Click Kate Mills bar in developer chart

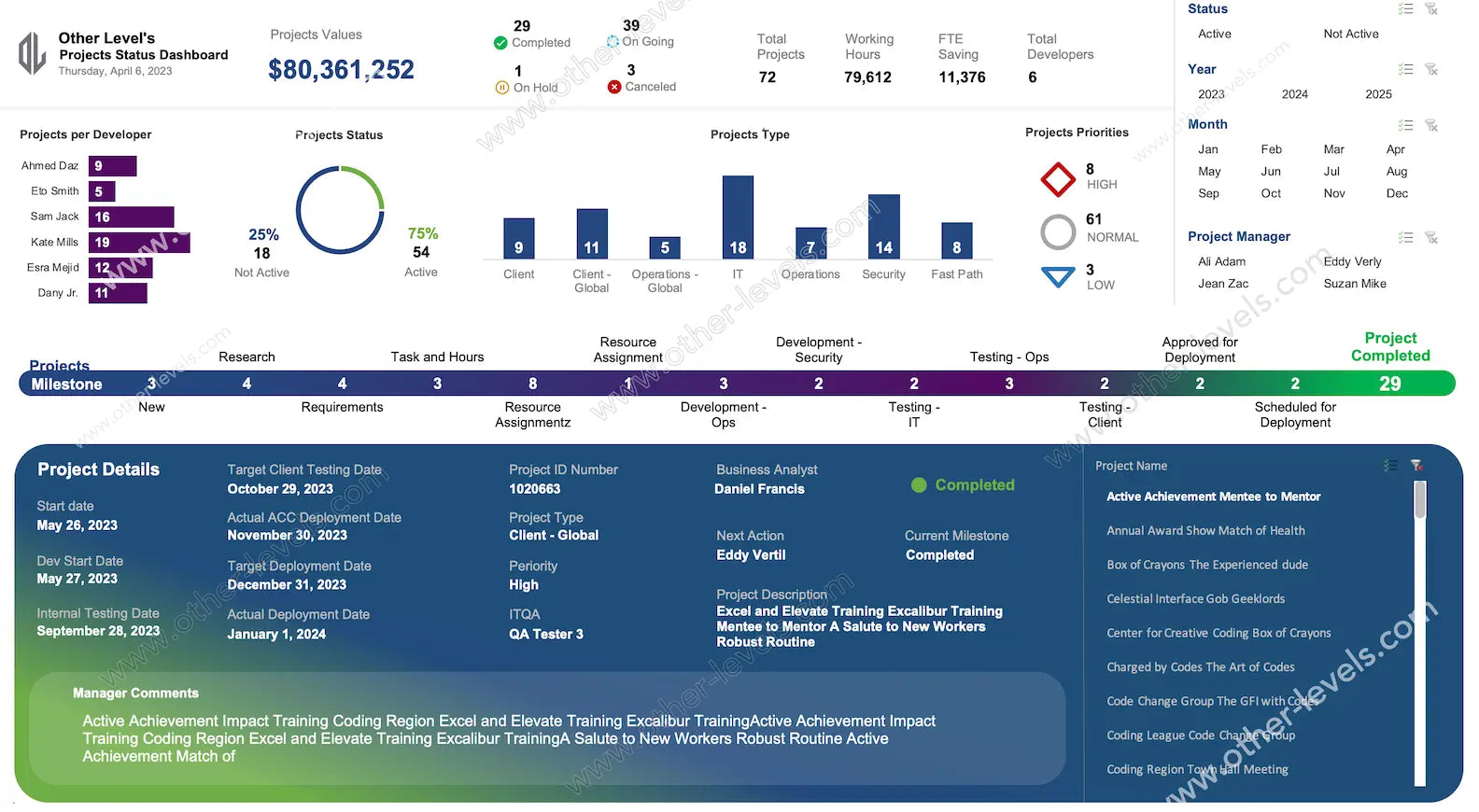139,243
